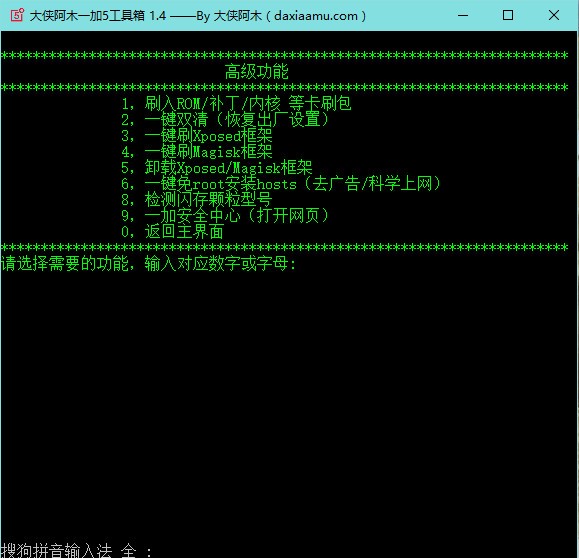Click the 请选择需要的功能 input prompt line
Image resolution: width=579 pixels, height=558 pixels.
click(148, 264)
